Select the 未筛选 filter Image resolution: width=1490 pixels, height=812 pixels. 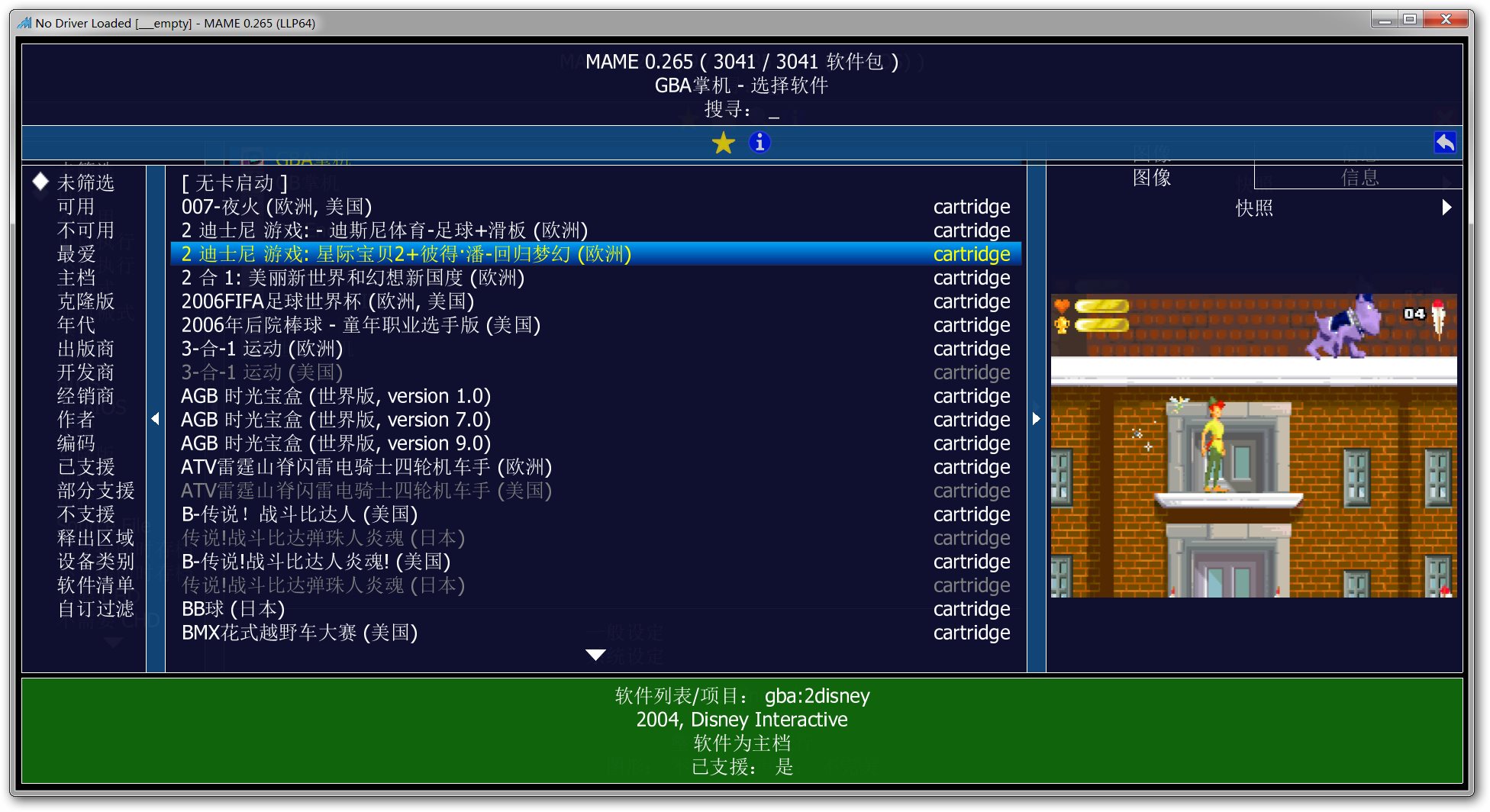(x=85, y=183)
